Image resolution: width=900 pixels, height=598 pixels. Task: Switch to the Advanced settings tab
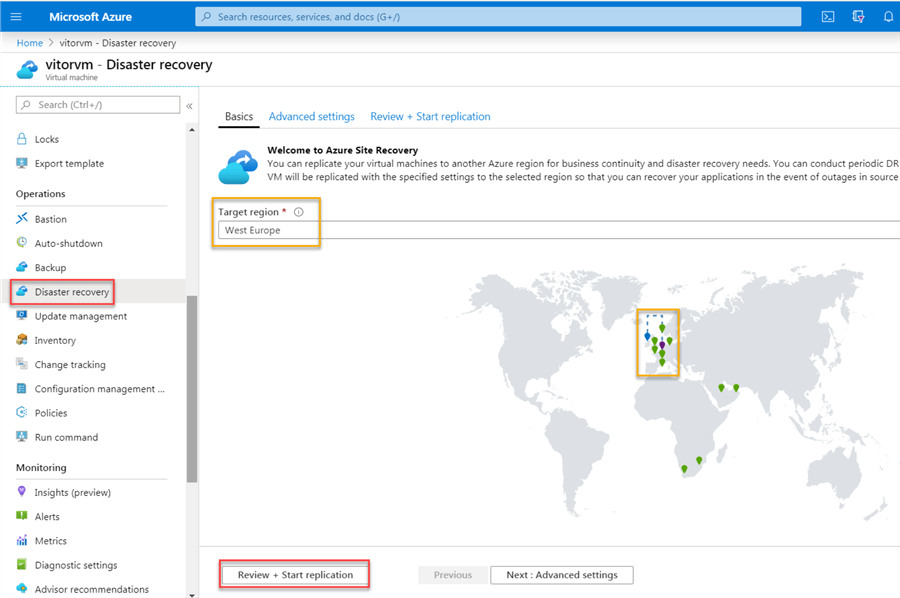click(311, 116)
